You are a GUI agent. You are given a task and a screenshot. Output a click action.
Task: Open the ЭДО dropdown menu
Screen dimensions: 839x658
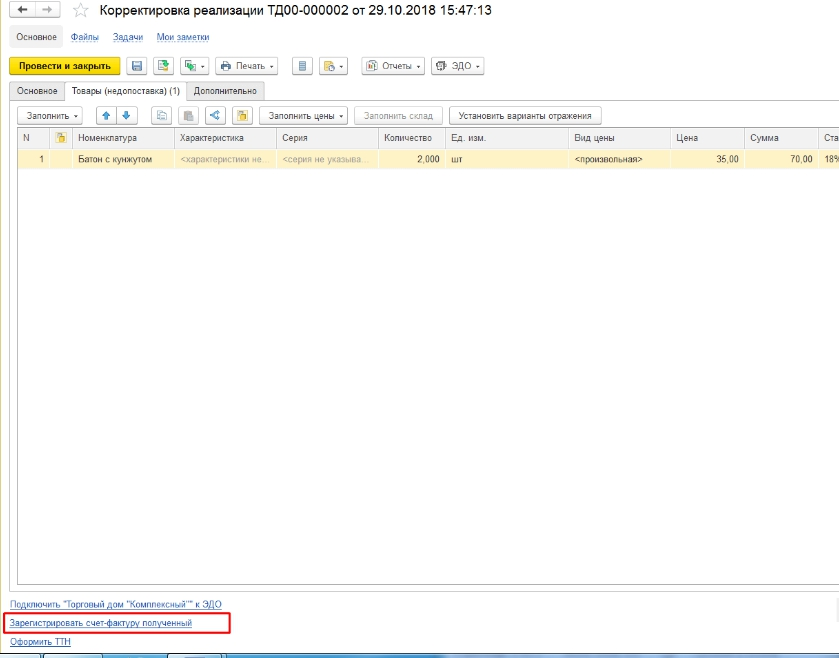457,66
